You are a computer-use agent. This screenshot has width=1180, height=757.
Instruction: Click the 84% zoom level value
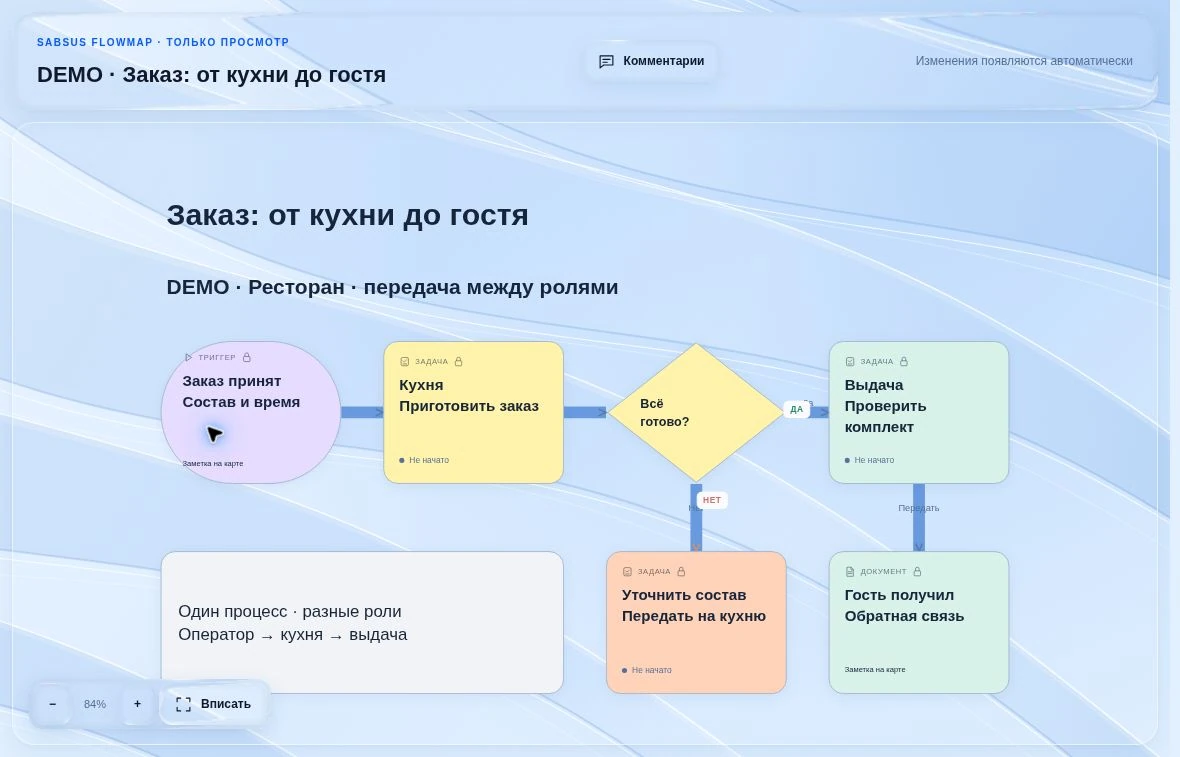[95, 704]
